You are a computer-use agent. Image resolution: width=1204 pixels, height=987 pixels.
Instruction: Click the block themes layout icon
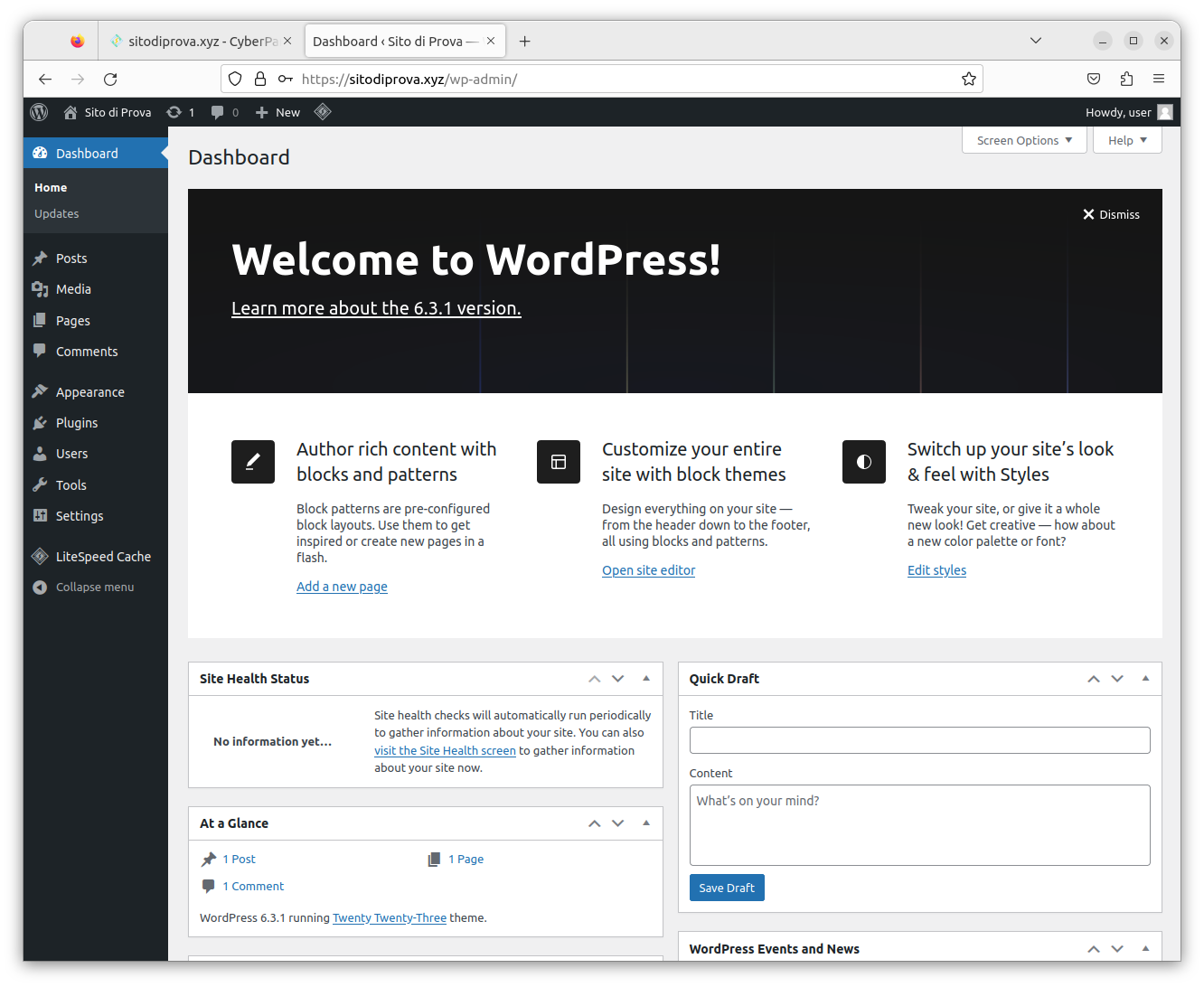[x=559, y=462]
